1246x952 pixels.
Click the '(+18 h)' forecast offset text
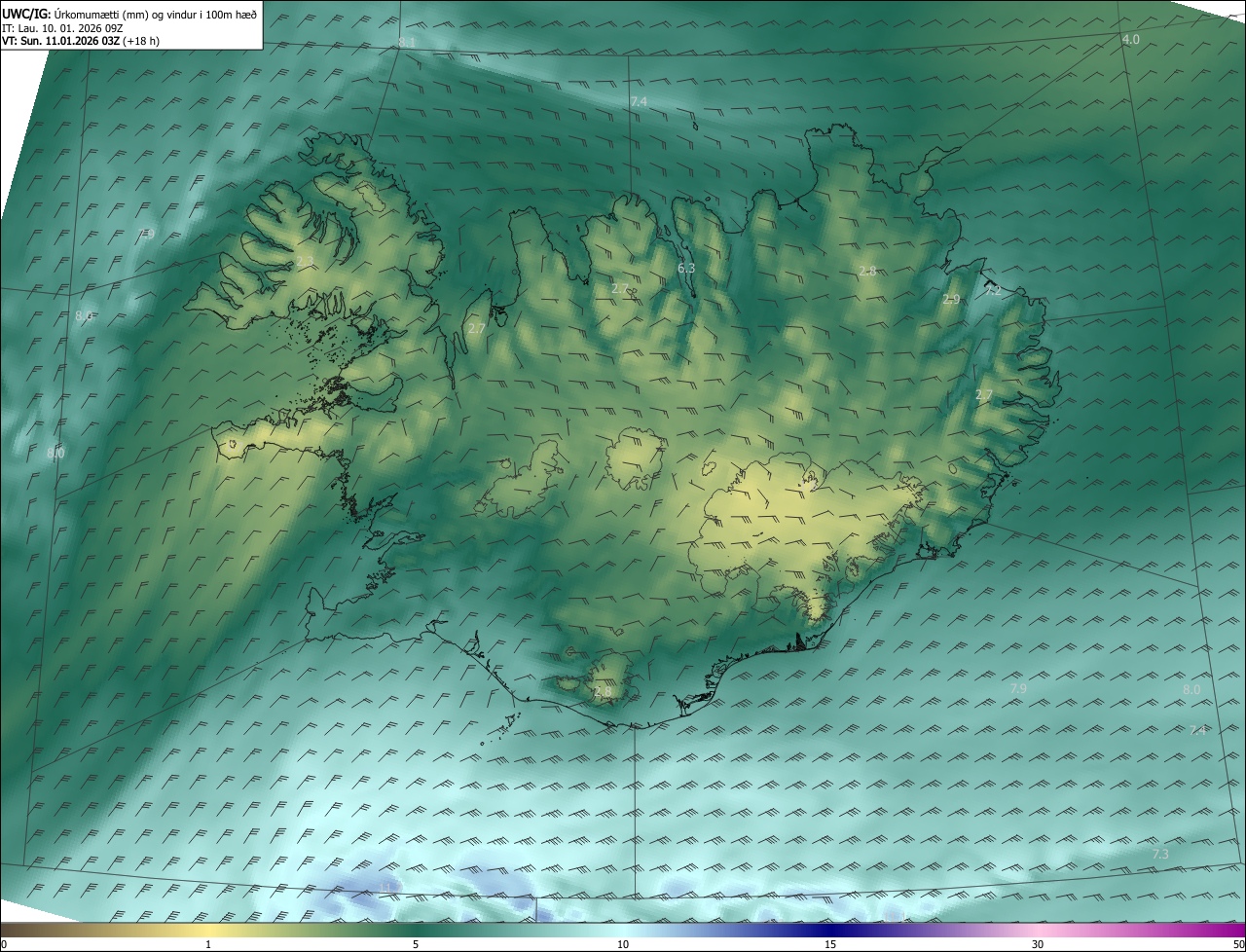(x=143, y=42)
